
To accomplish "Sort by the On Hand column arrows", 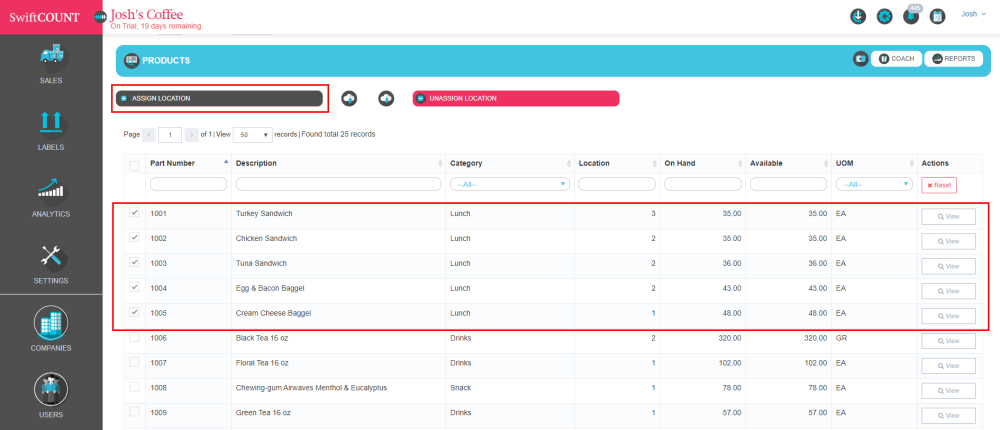I will click(739, 163).
